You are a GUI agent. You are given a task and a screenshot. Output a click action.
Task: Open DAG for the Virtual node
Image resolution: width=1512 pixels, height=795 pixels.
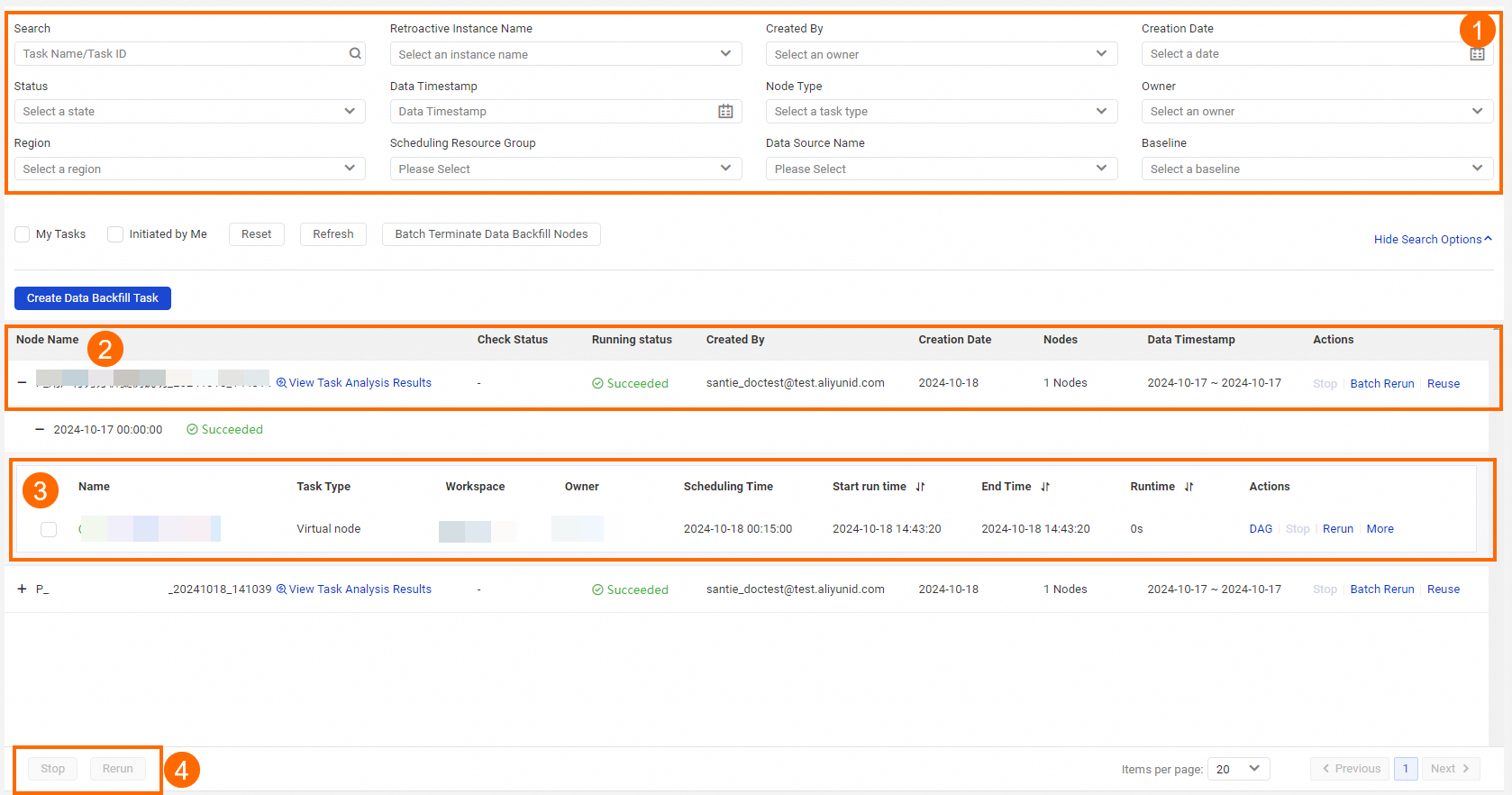pos(1261,529)
